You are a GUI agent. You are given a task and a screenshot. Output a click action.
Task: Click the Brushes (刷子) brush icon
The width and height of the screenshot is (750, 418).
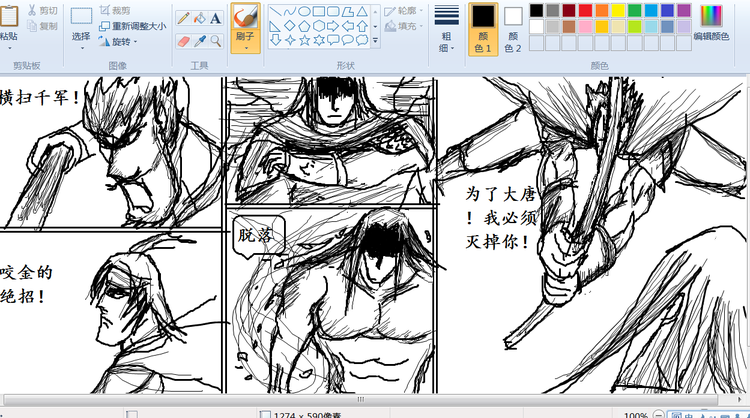click(x=245, y=17)
